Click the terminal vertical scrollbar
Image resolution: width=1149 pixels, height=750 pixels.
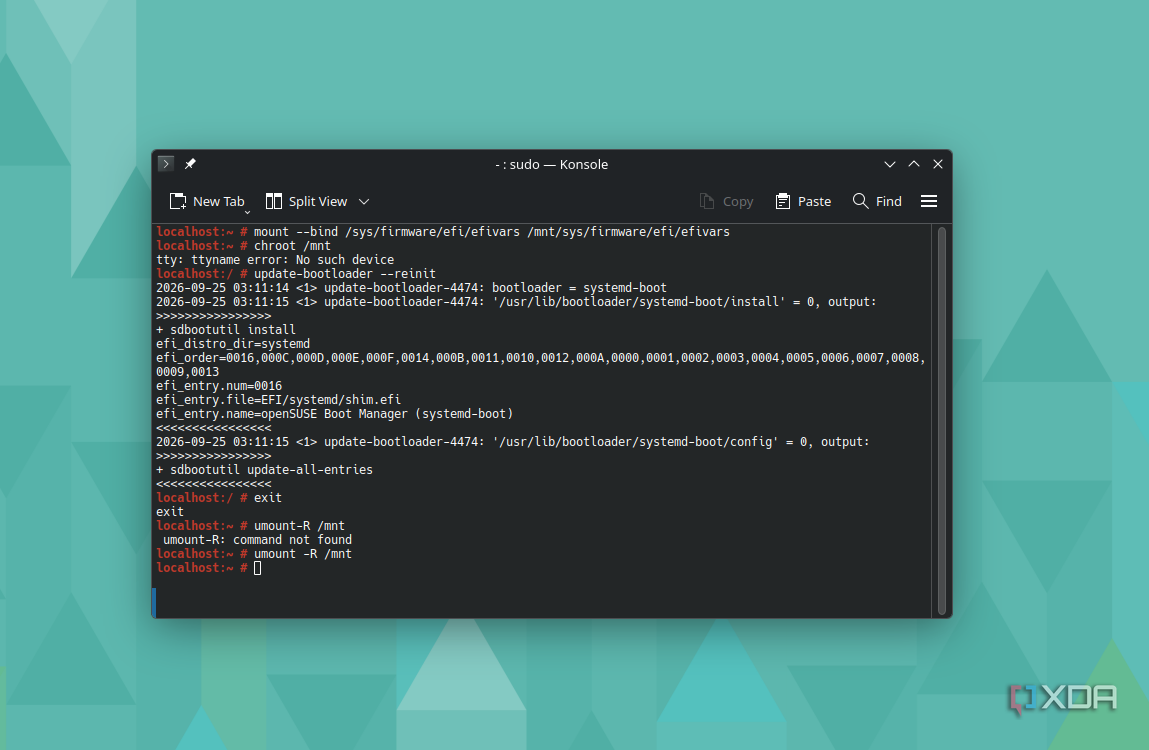pyautogui.click(x=942, y=421)
